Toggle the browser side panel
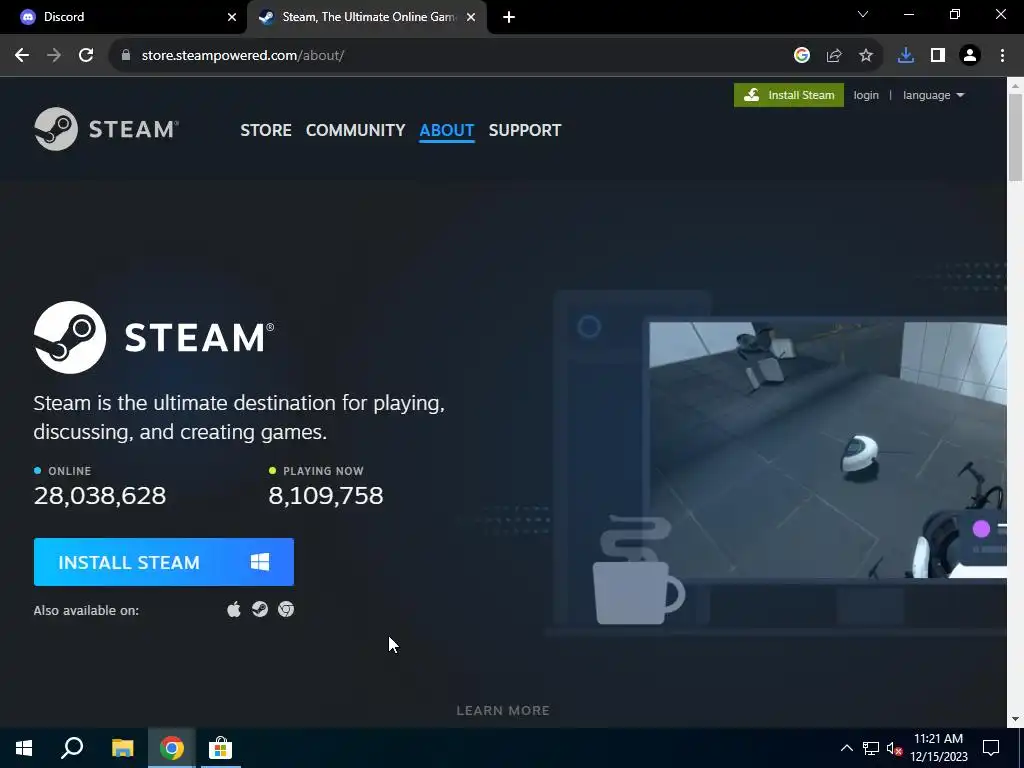This screenshot has height=768, width=1024. 938,56
